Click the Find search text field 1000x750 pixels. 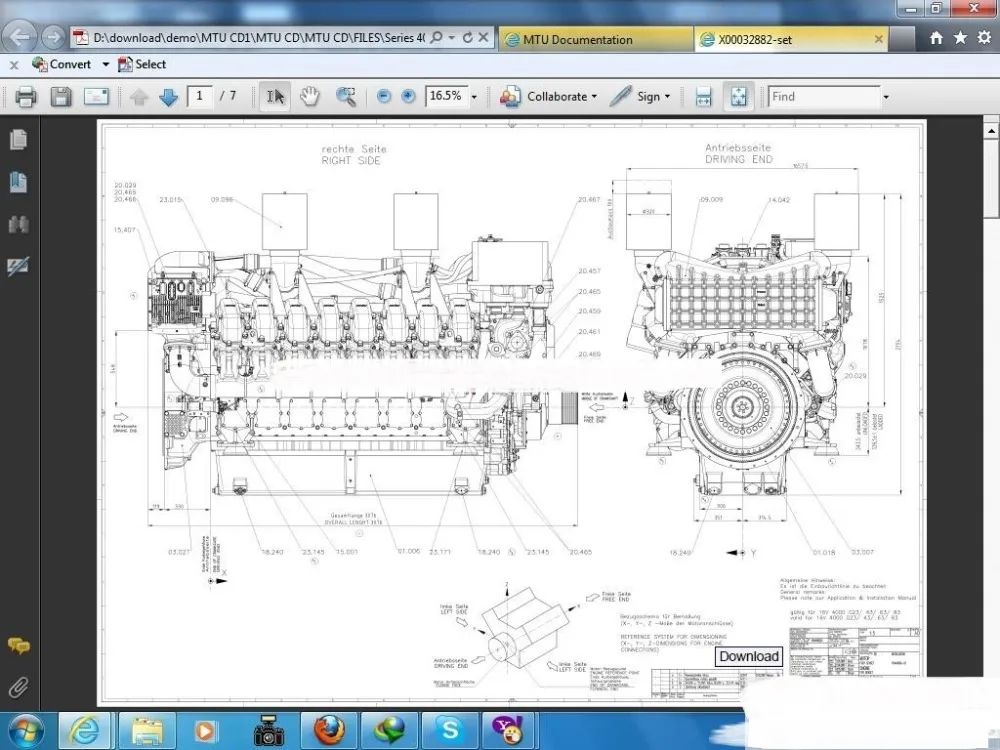coord(823,97)
